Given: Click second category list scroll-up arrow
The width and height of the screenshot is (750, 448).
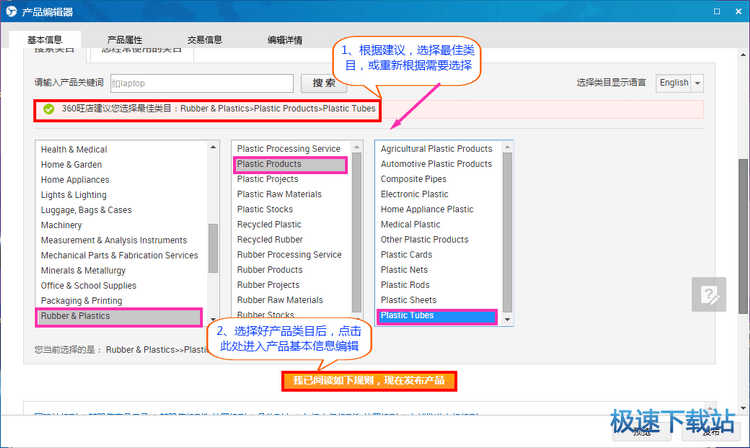Looking at the screenshot, I should pos(356,147).
